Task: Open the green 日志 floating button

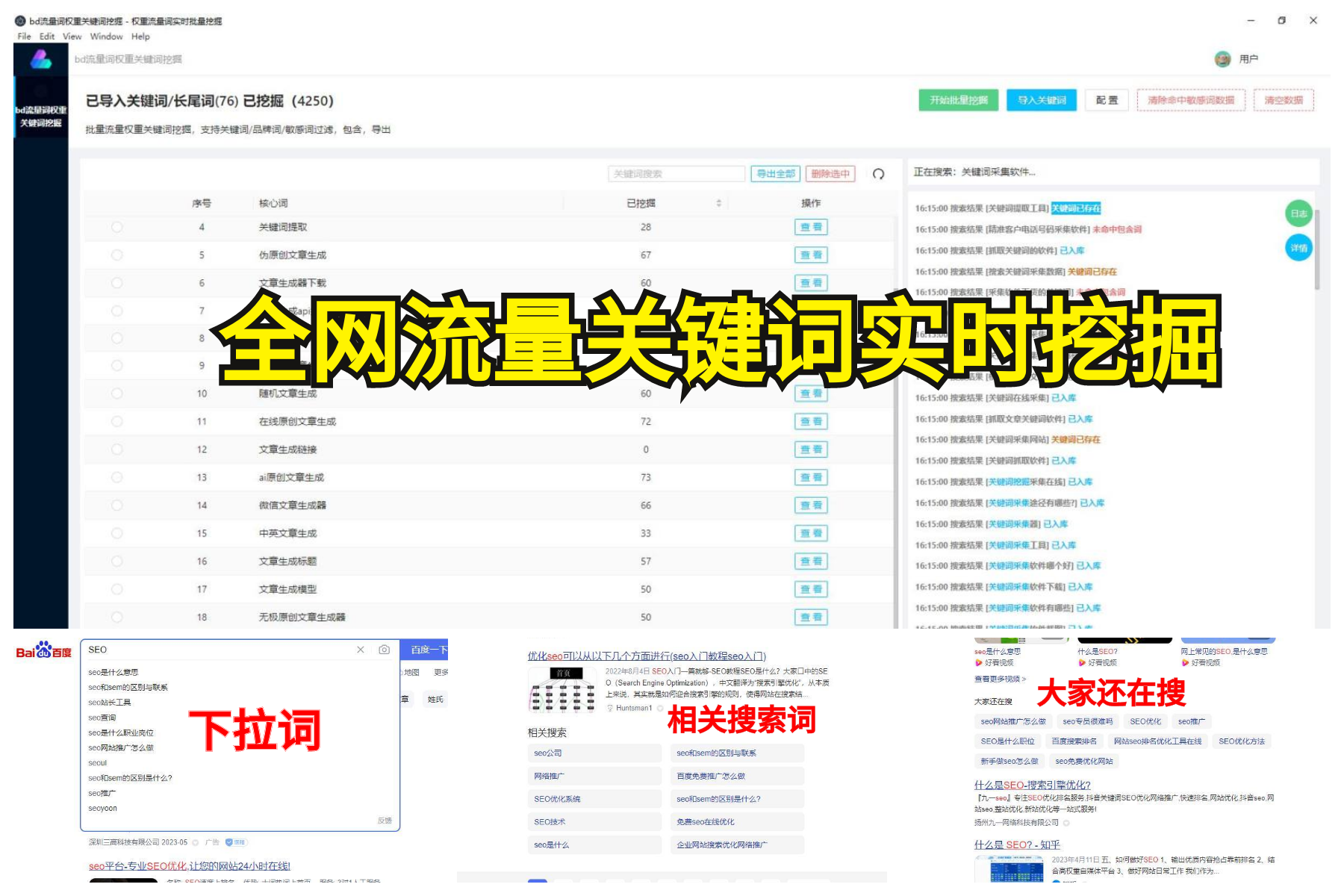Action: tap(1298, 214)
